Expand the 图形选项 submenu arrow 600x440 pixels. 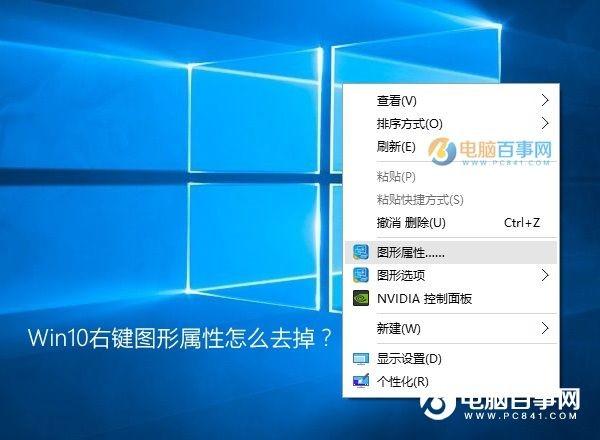pos(545,275)
